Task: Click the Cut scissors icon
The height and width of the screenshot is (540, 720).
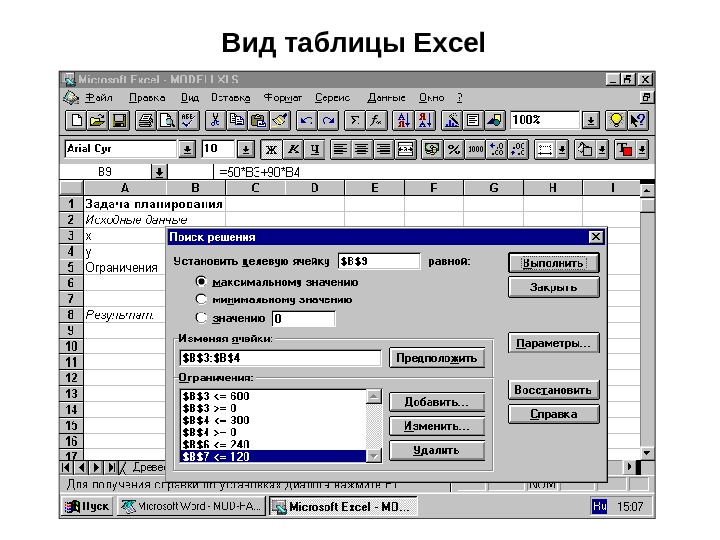Action: point(215,121)
